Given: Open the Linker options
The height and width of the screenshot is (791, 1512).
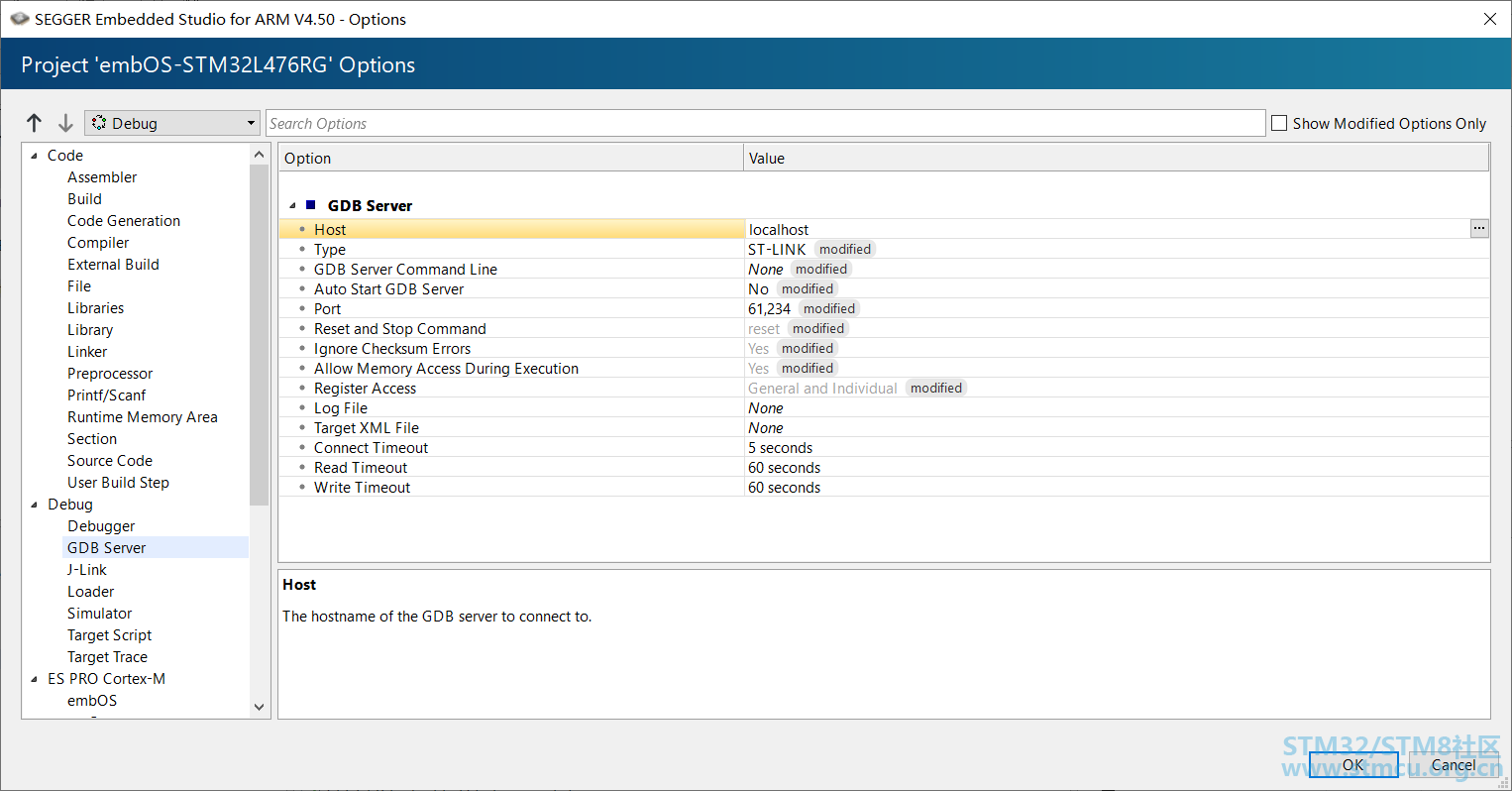Looking at the screenshot, I should pos(87,352).
